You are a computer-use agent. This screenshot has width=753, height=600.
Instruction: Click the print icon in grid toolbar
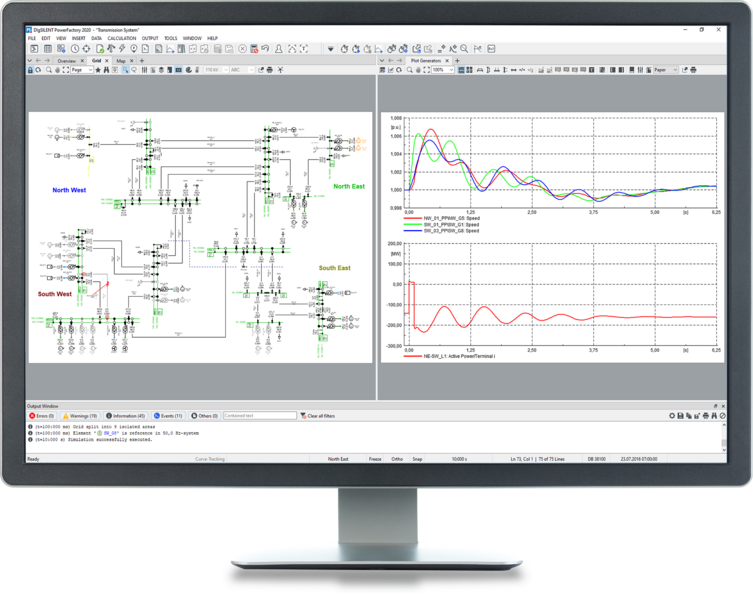coord(270,70)
